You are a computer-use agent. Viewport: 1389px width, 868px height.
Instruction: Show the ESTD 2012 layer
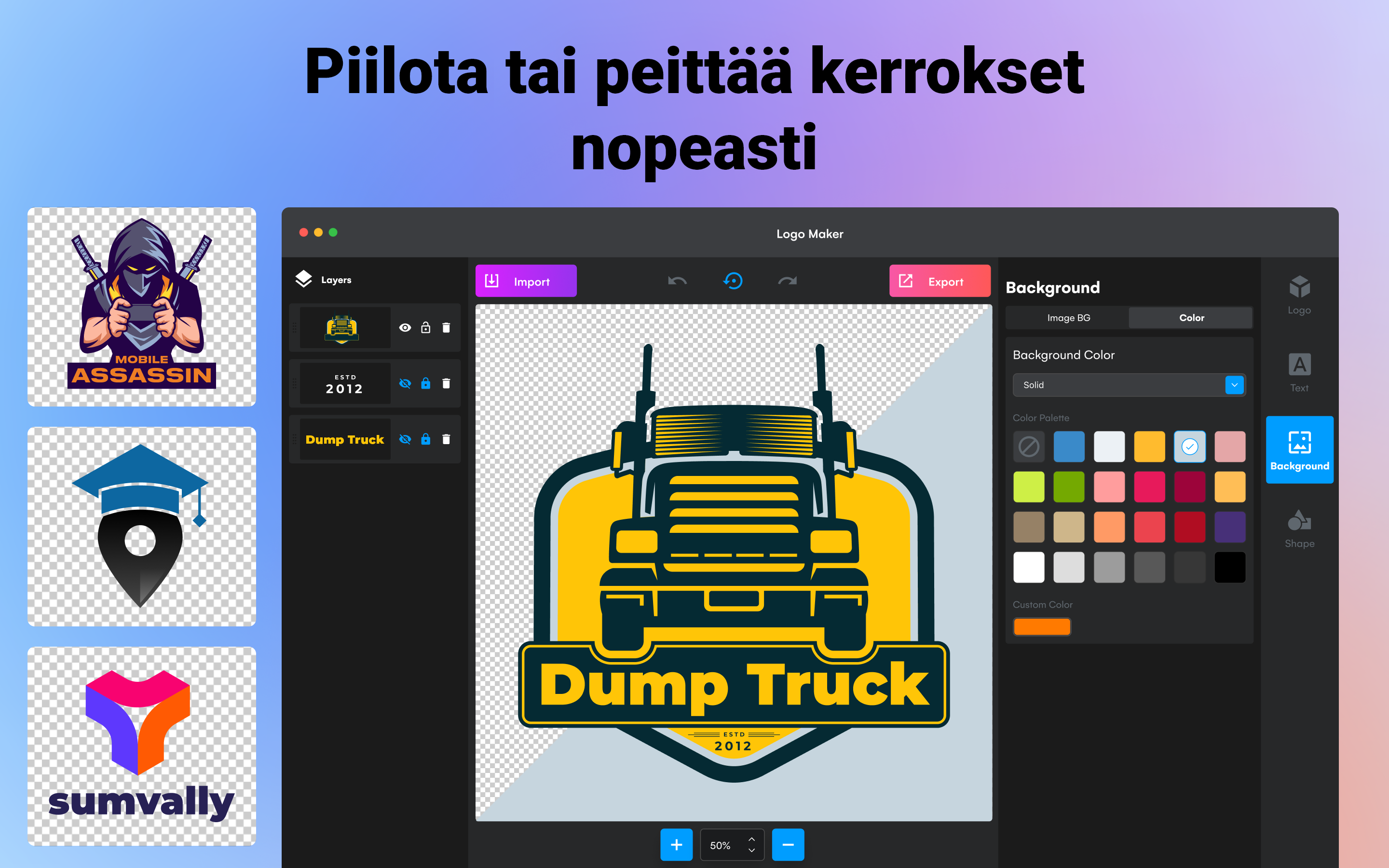pos(405,383)
